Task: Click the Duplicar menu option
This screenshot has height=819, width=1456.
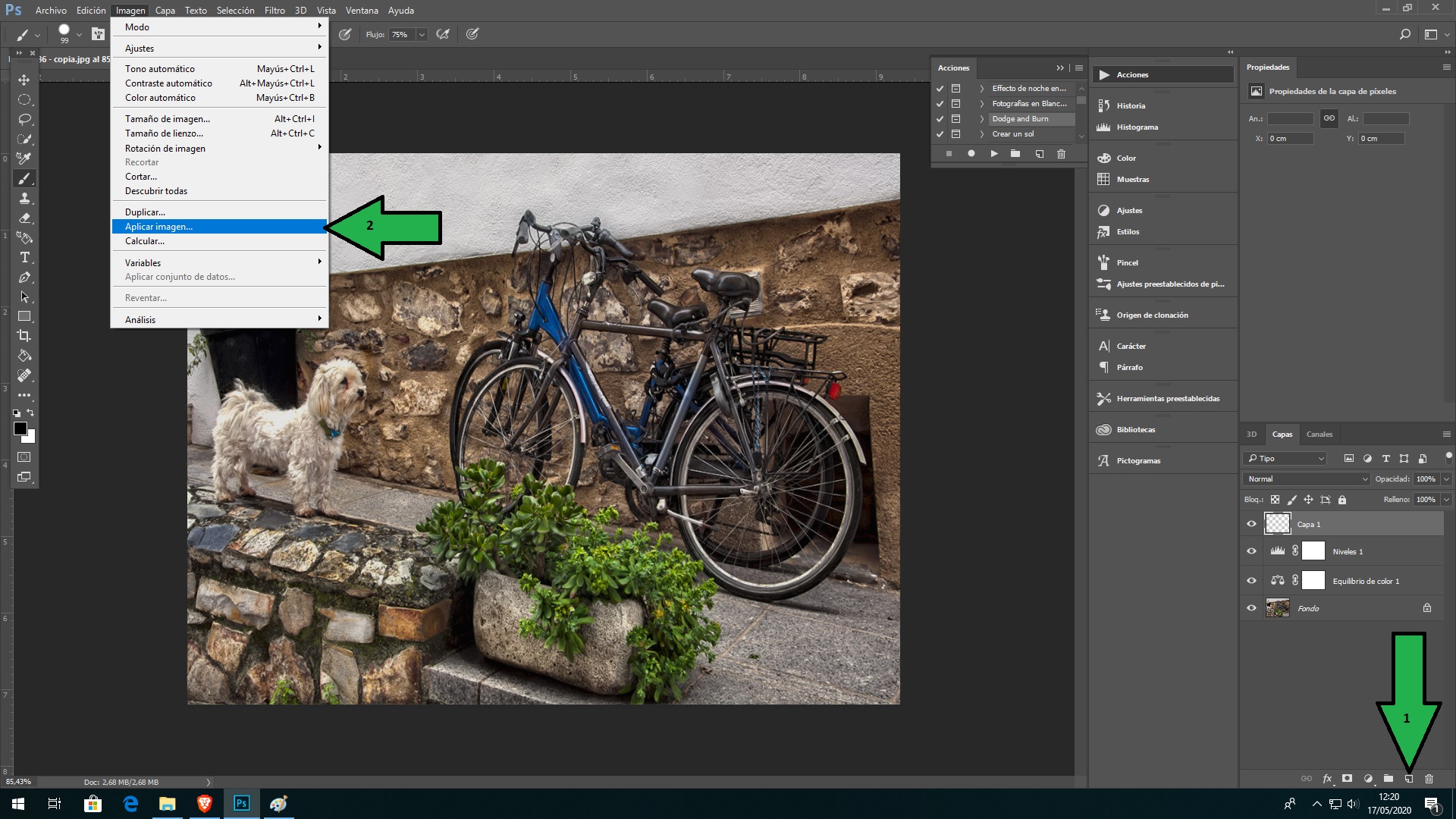Action: tap(144, 211)
